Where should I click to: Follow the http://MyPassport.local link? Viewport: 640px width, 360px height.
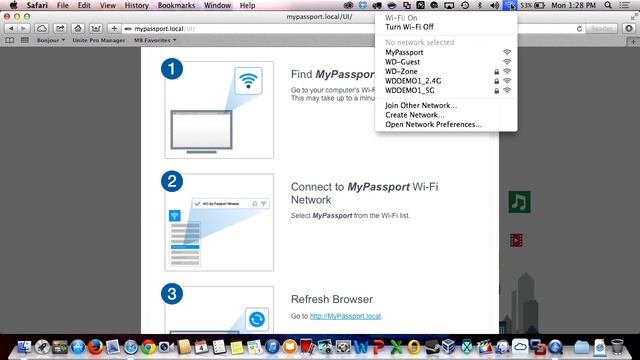click(345, 316)
